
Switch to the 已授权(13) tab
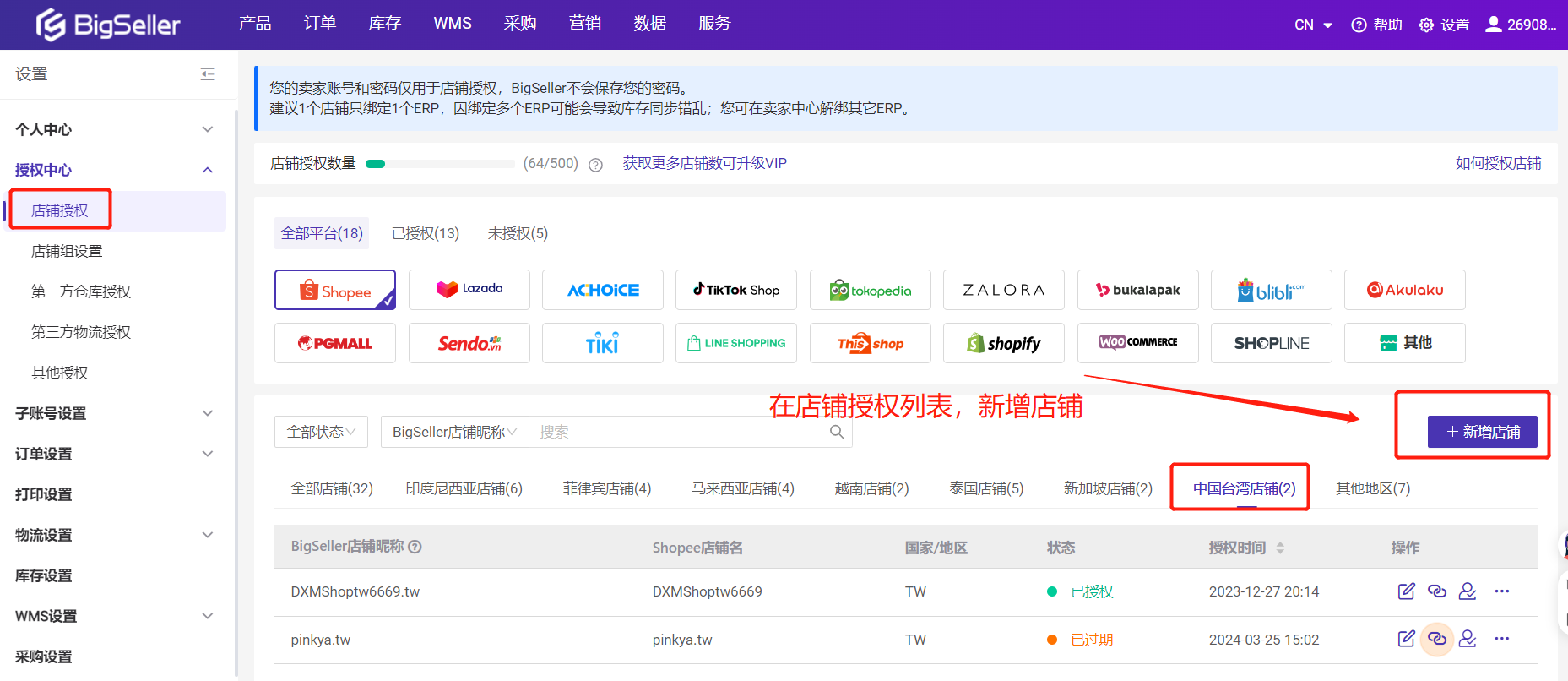pos(426,233)
